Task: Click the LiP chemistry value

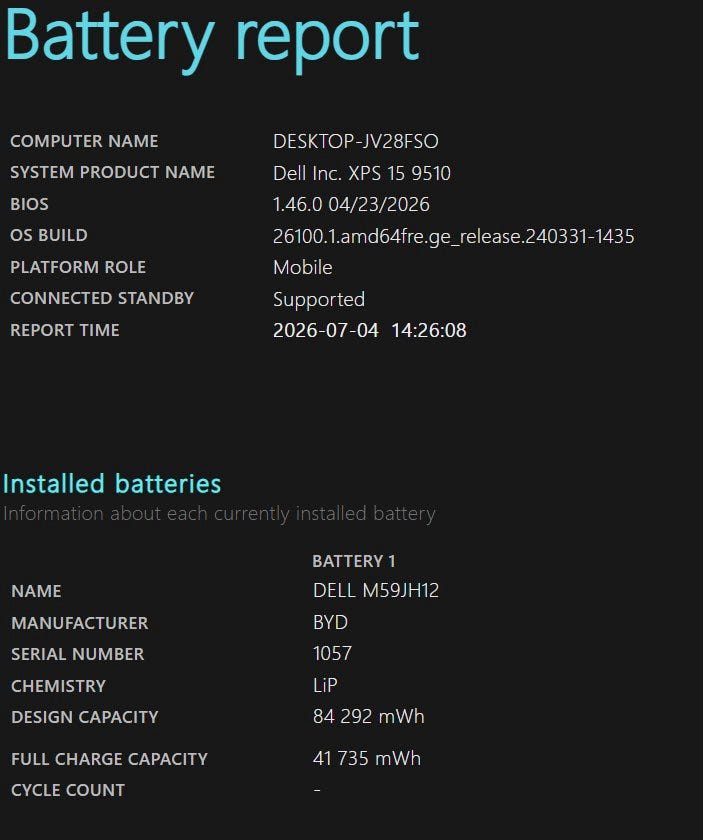Action: tap(325, 685)
